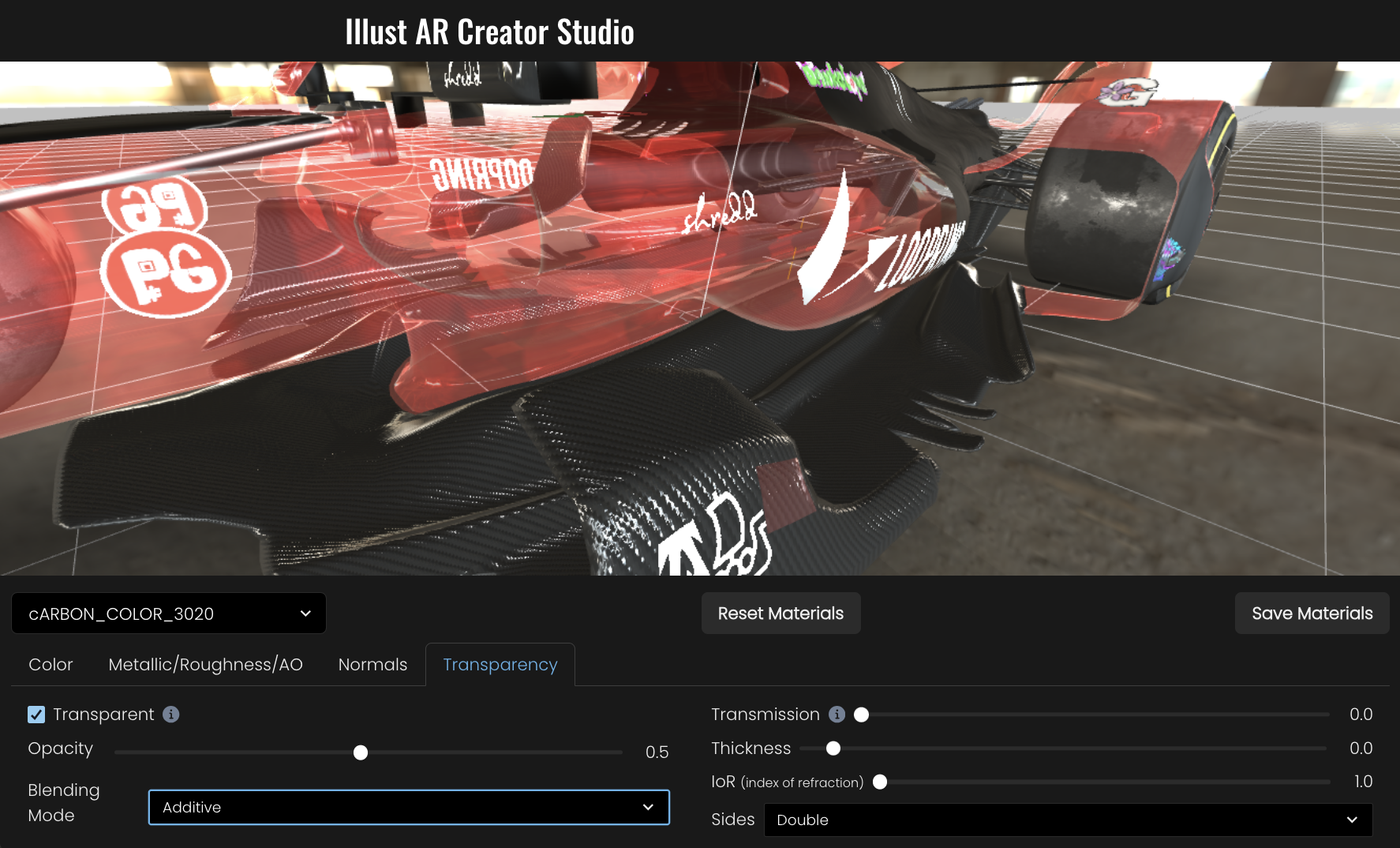Click the IoR slider handle

pyautogui.click(x=880, y=782)
